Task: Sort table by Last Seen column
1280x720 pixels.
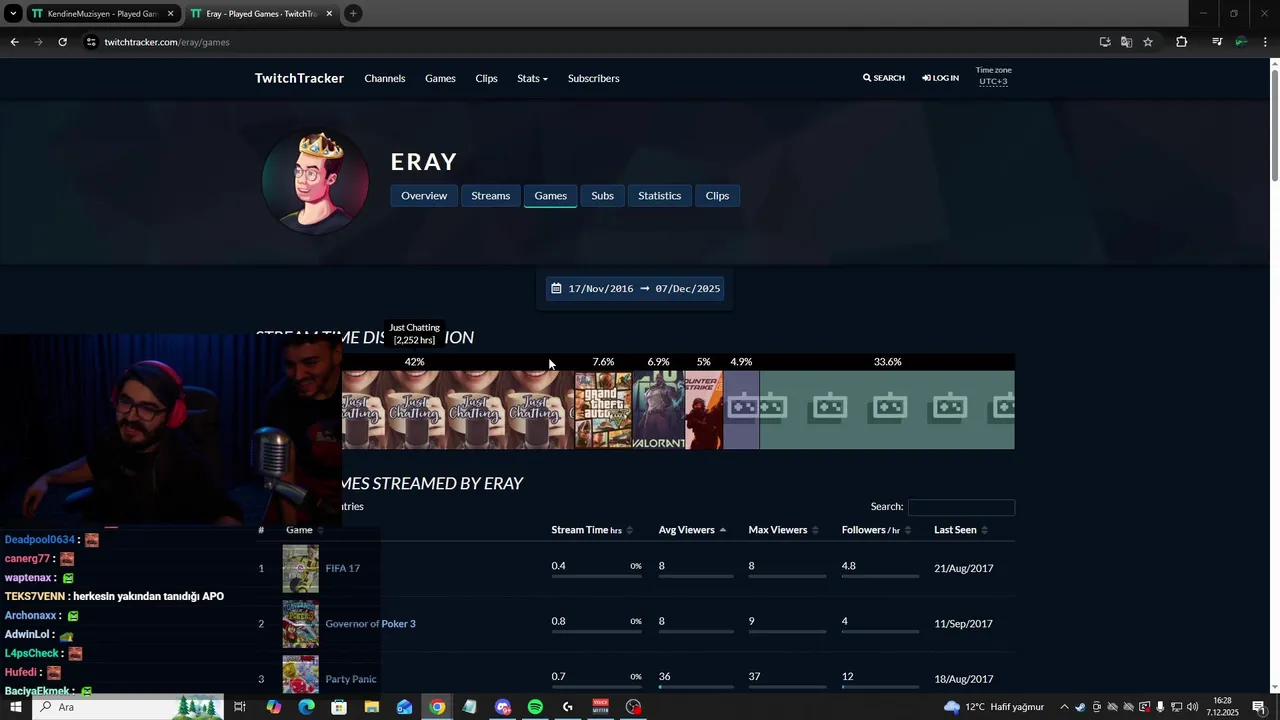Action: coord(961,530)
